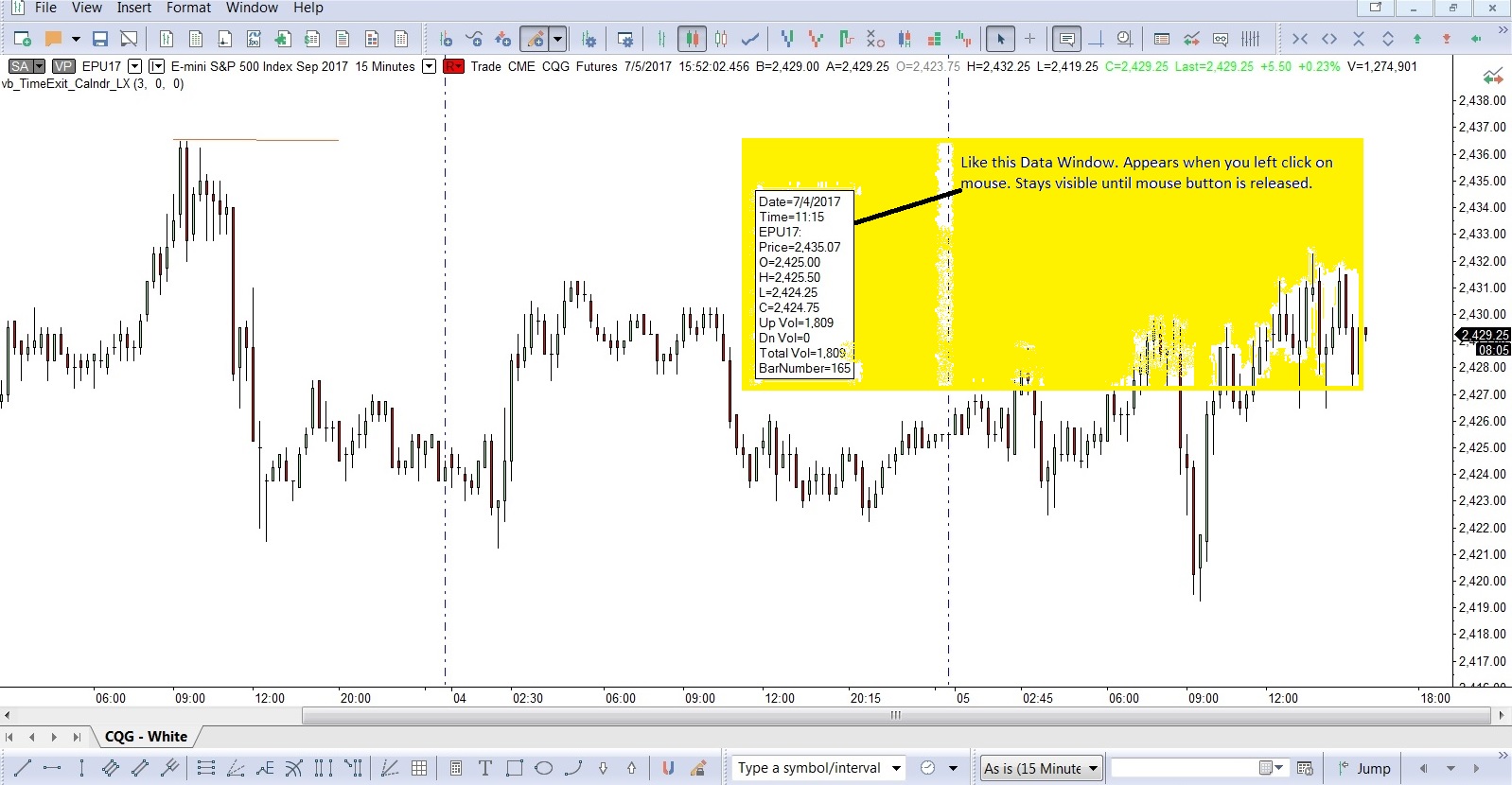Image resolution: width=1512 pixels, height=785 pixels.
Task: Select the arrow up drawing tool
Action: [x=631, y=768]
